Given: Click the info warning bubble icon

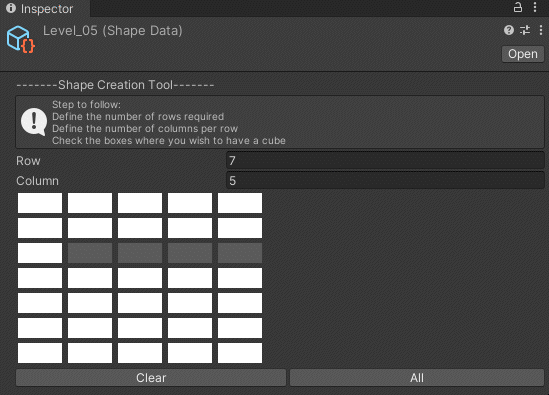Looking at the screenshot, I should pyautogui.click(x=34, y=122).
